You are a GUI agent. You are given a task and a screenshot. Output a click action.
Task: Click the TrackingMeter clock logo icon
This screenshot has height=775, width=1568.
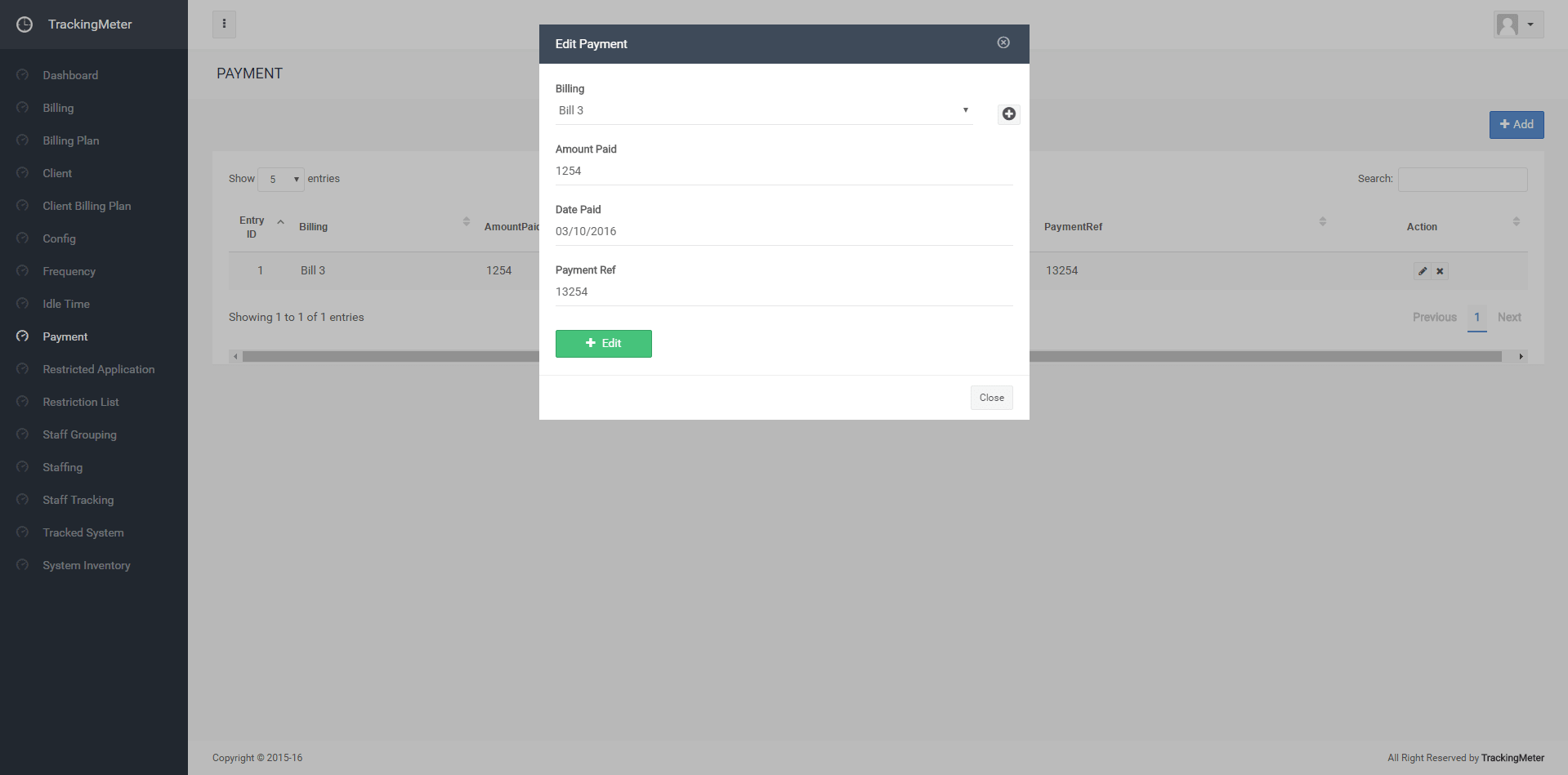tap(25, 24)
